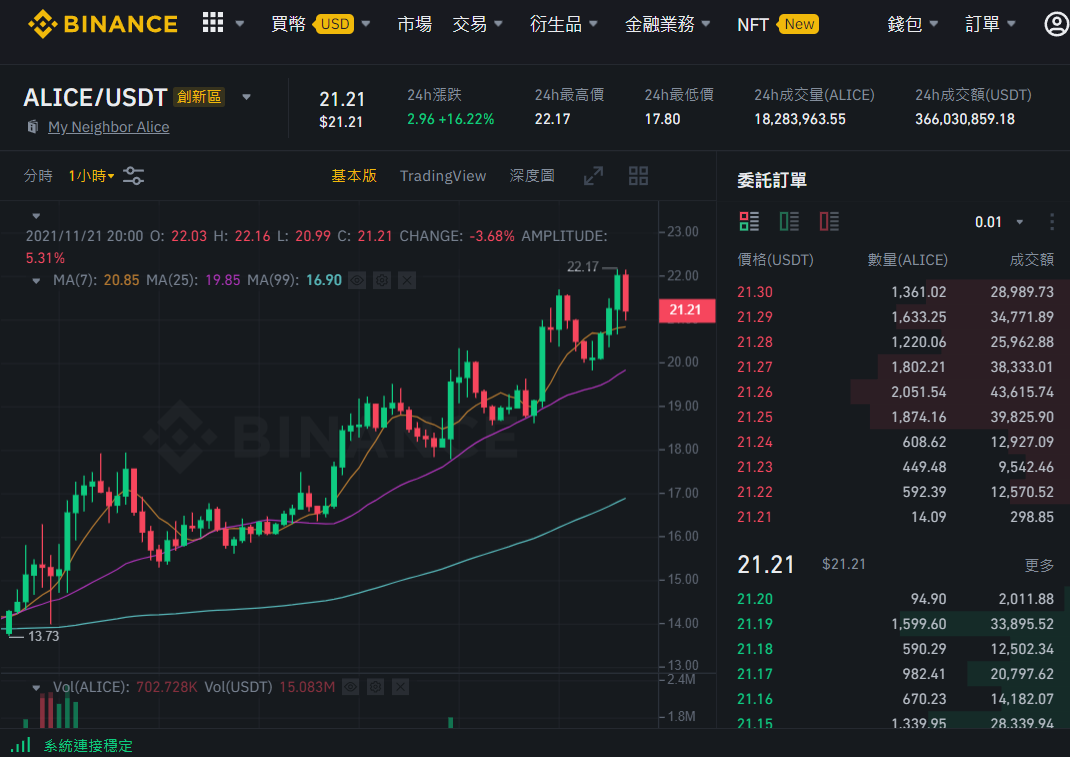Expand chart to fullscreen
This screenshot has width=1070, height=757.
click(x=593, y=175)
